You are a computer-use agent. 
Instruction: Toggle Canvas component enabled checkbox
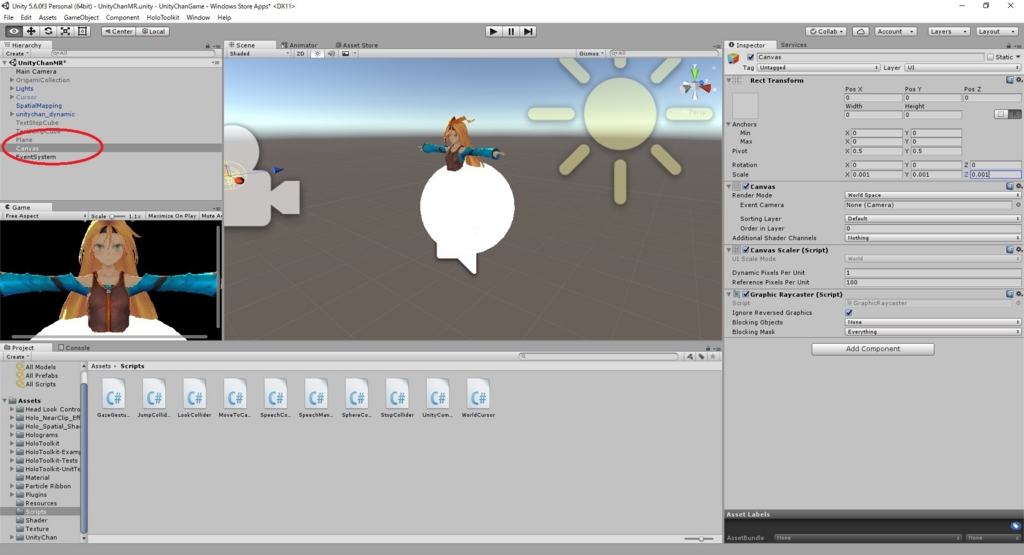click(x=746, y=186)
